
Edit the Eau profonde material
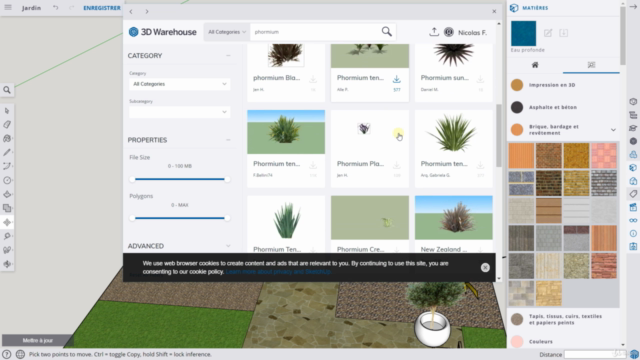pos(548,33)
